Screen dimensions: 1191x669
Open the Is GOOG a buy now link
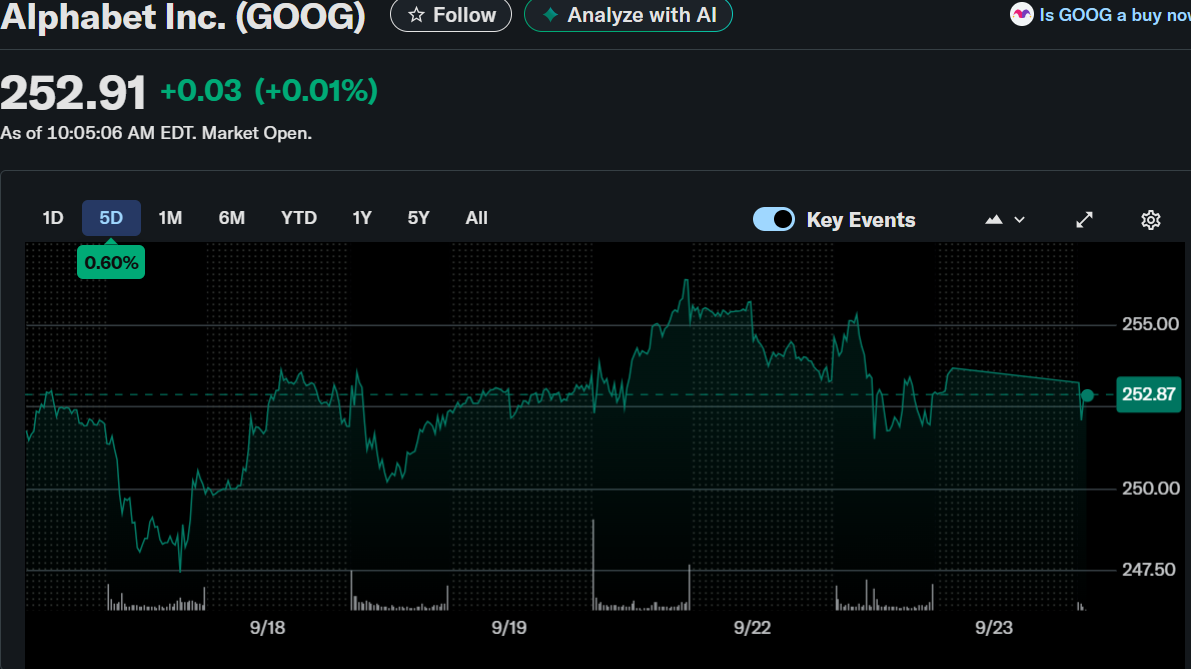[x=1114, y=14]
